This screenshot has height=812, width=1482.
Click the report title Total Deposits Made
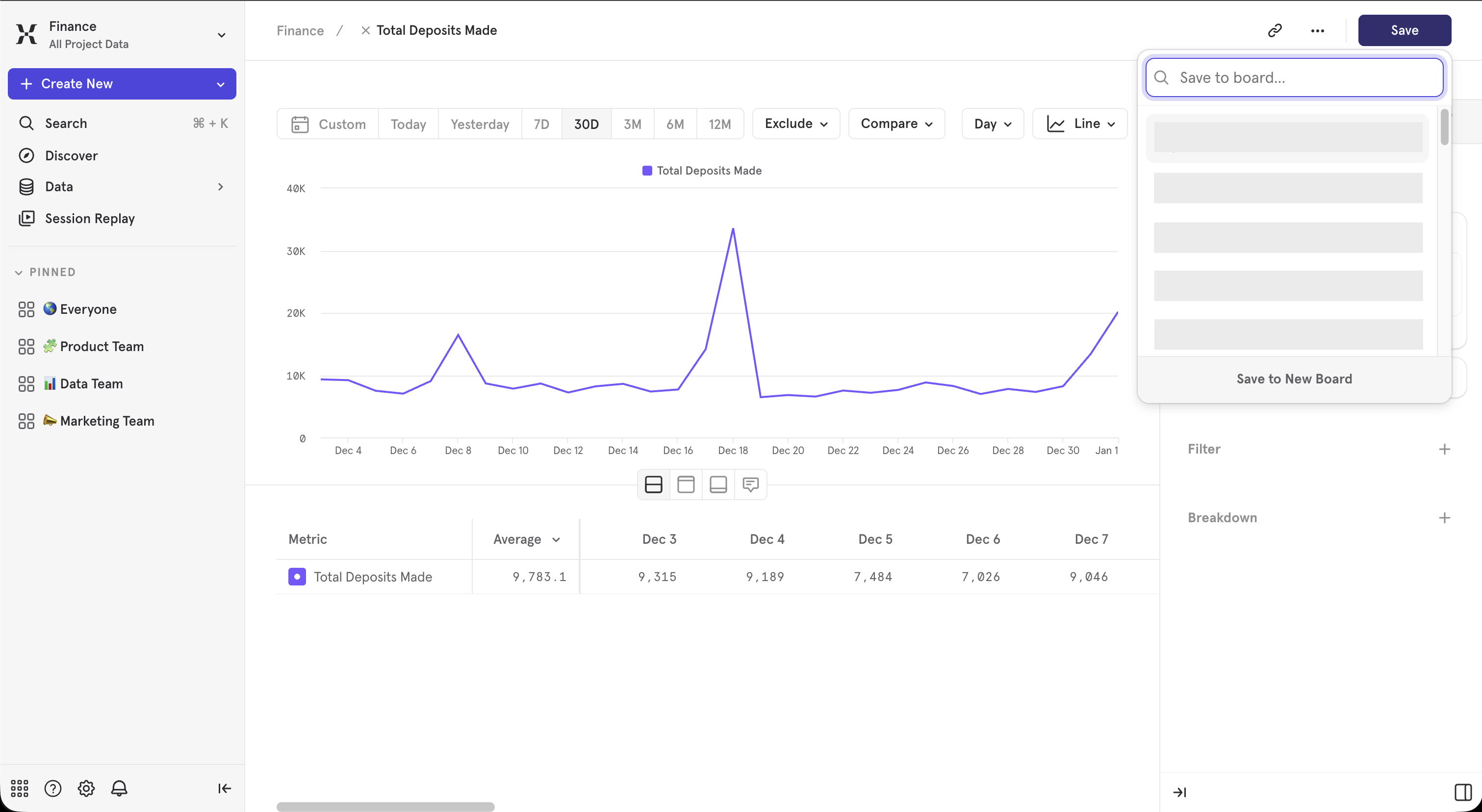[436, 30]
